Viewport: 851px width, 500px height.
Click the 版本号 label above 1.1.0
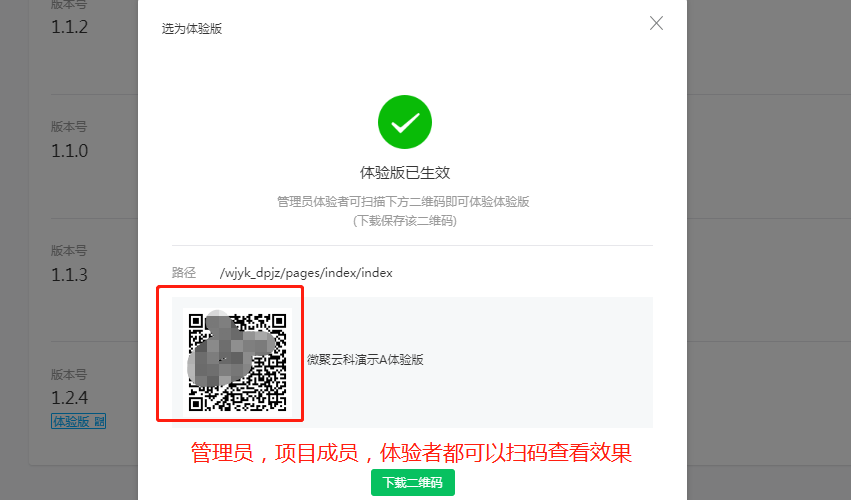click(x=69, y=126)
